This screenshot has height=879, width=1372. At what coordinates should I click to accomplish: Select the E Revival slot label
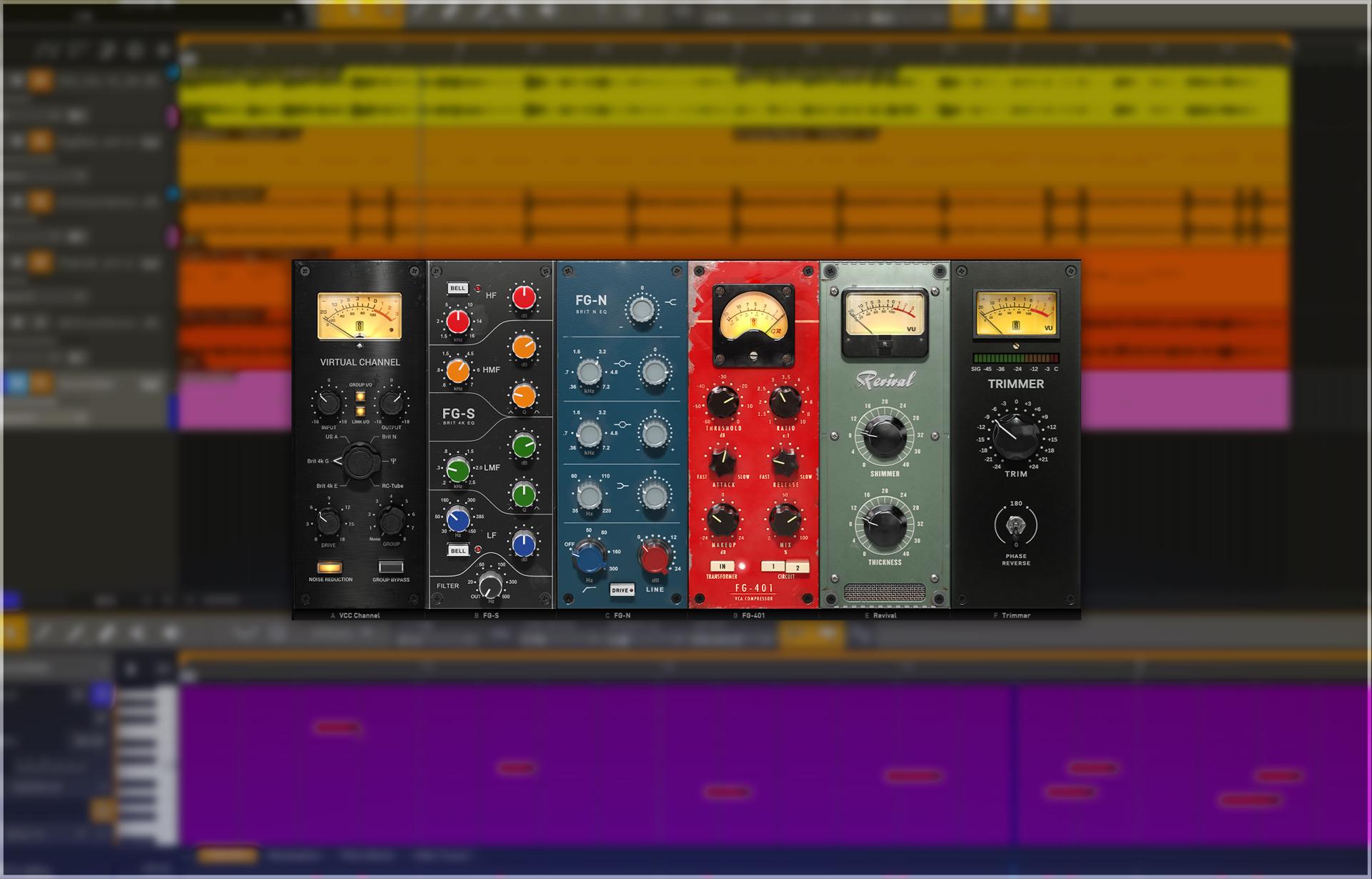pyautogui.click(x=880, y=615)
